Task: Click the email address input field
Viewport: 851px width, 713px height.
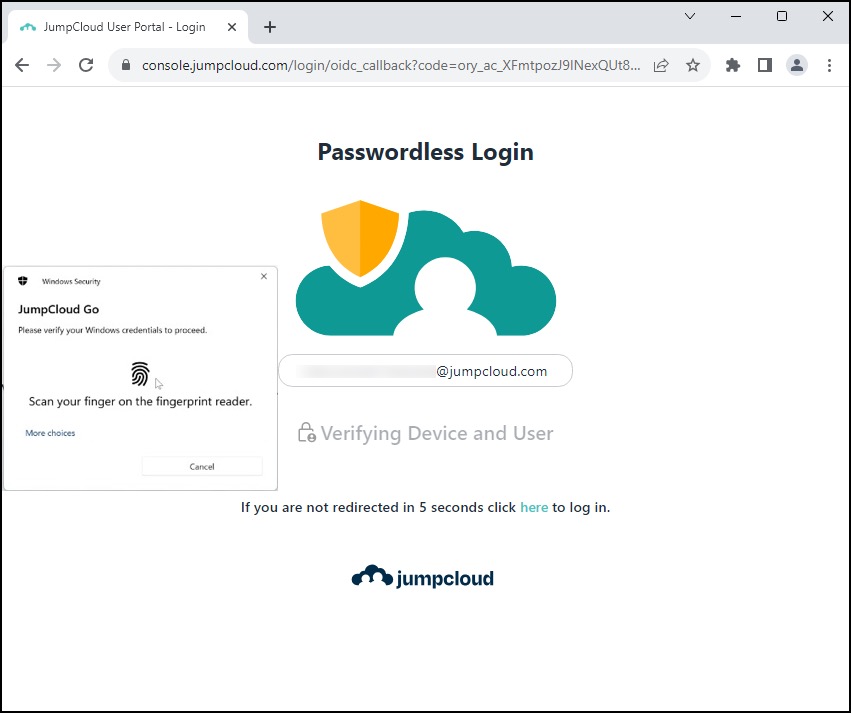Action: click(425, 371)
